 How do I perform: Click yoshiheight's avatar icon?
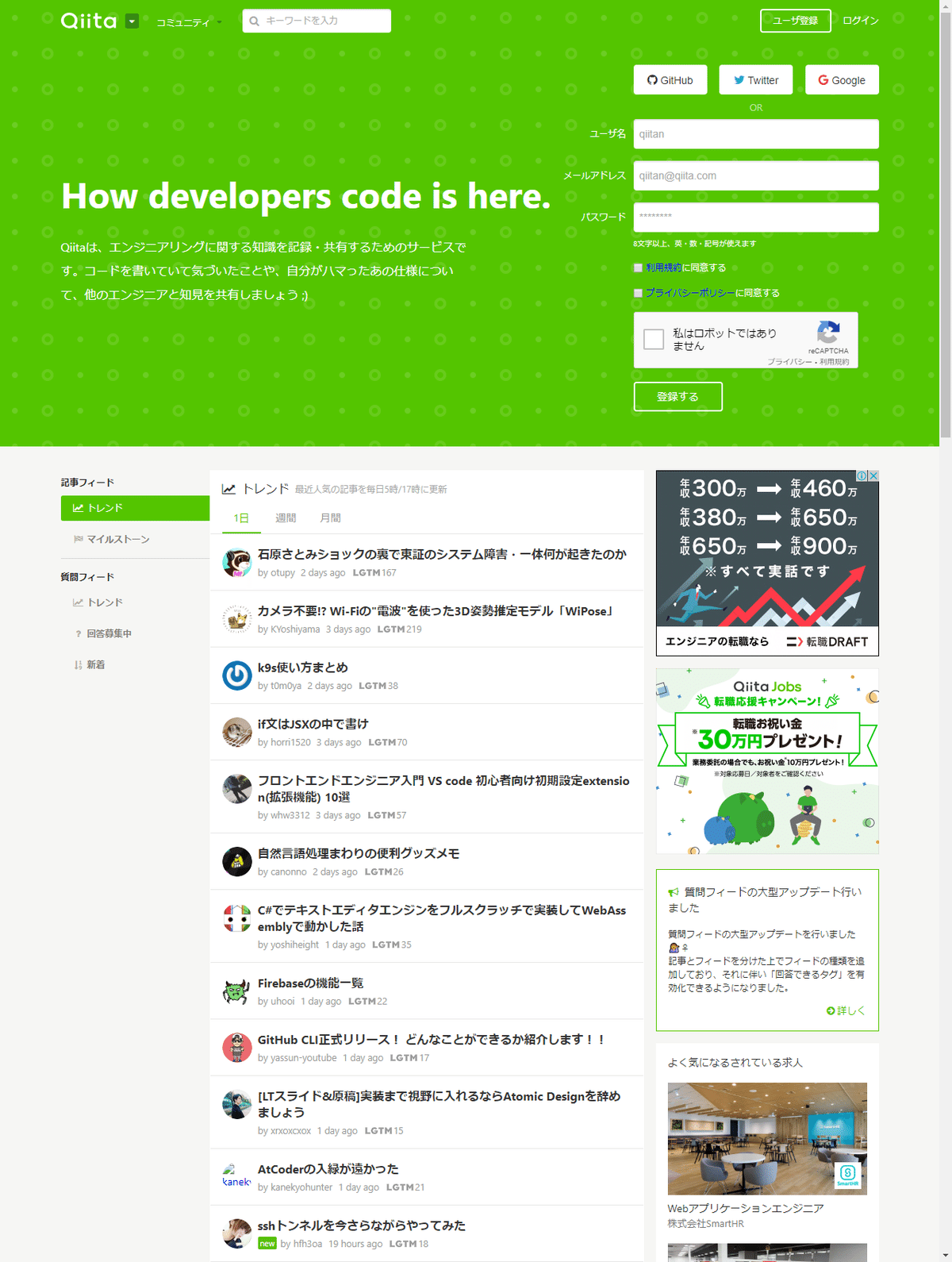pos(236,918)
